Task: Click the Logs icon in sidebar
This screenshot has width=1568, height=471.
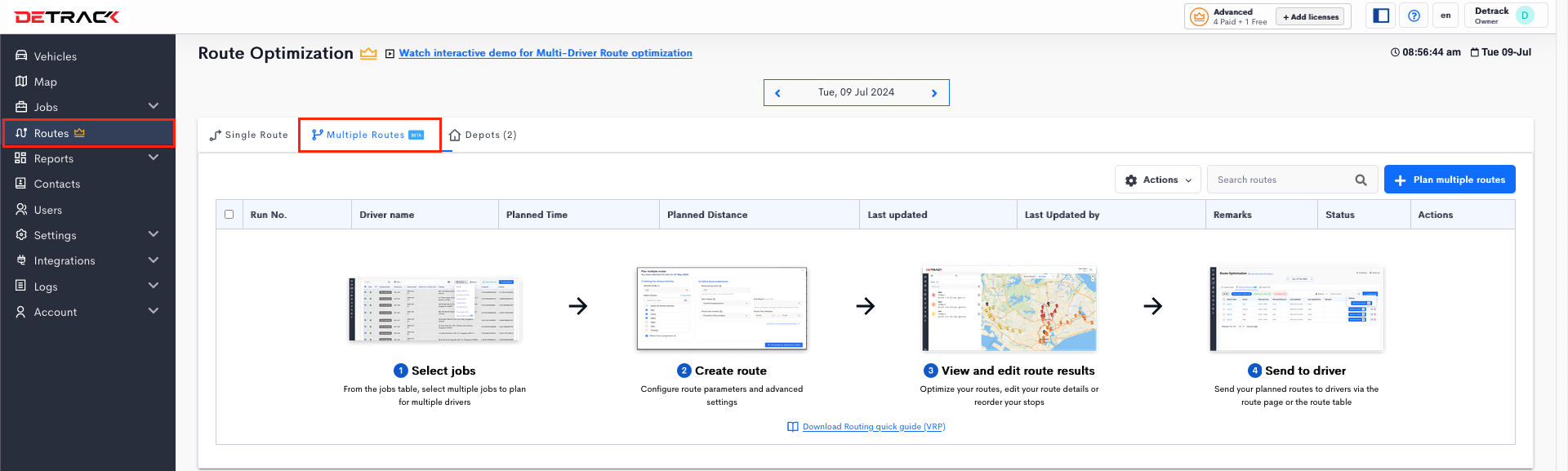Action: click(21, 286)
